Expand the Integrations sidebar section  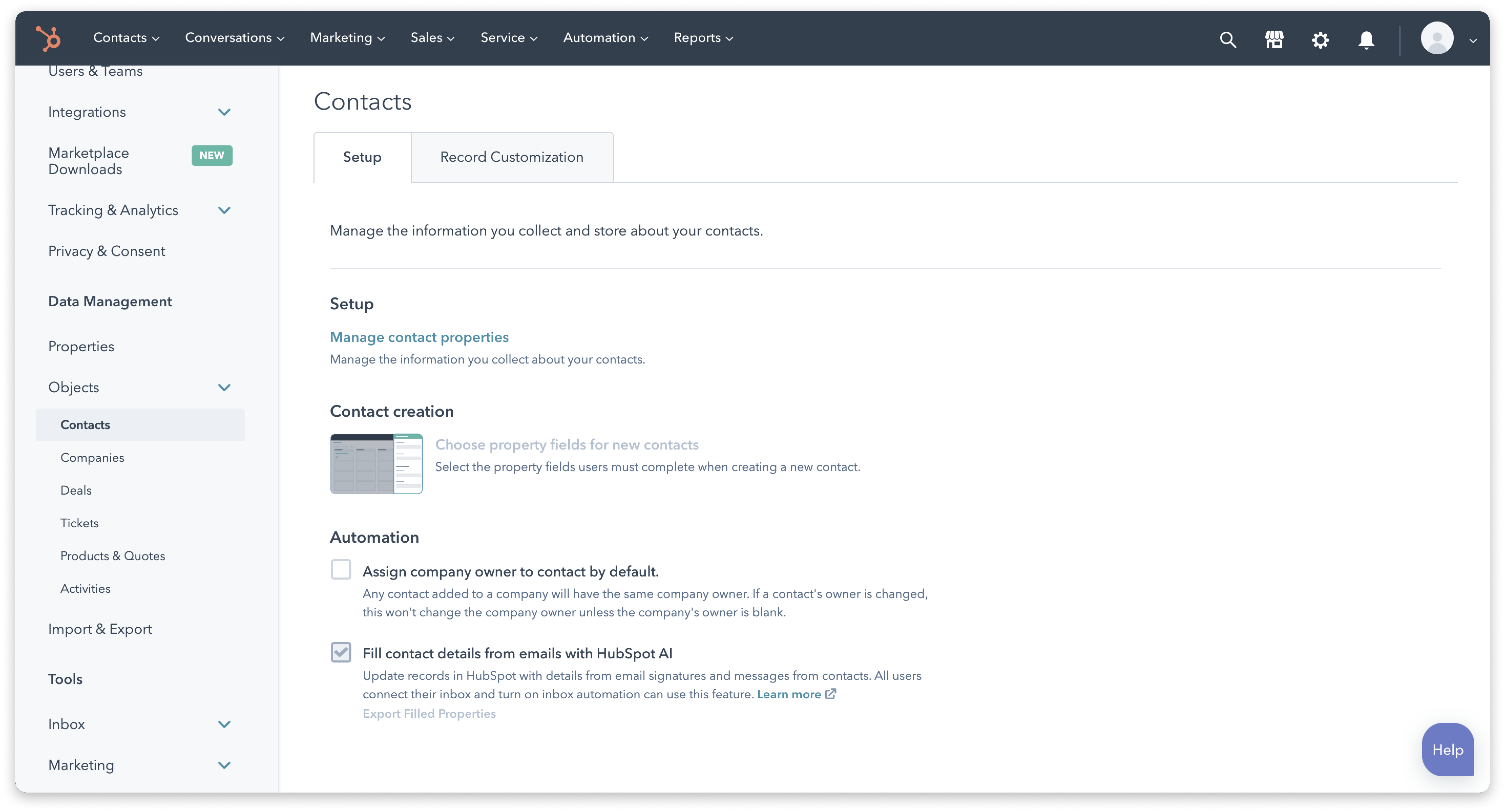coord(224,112)
